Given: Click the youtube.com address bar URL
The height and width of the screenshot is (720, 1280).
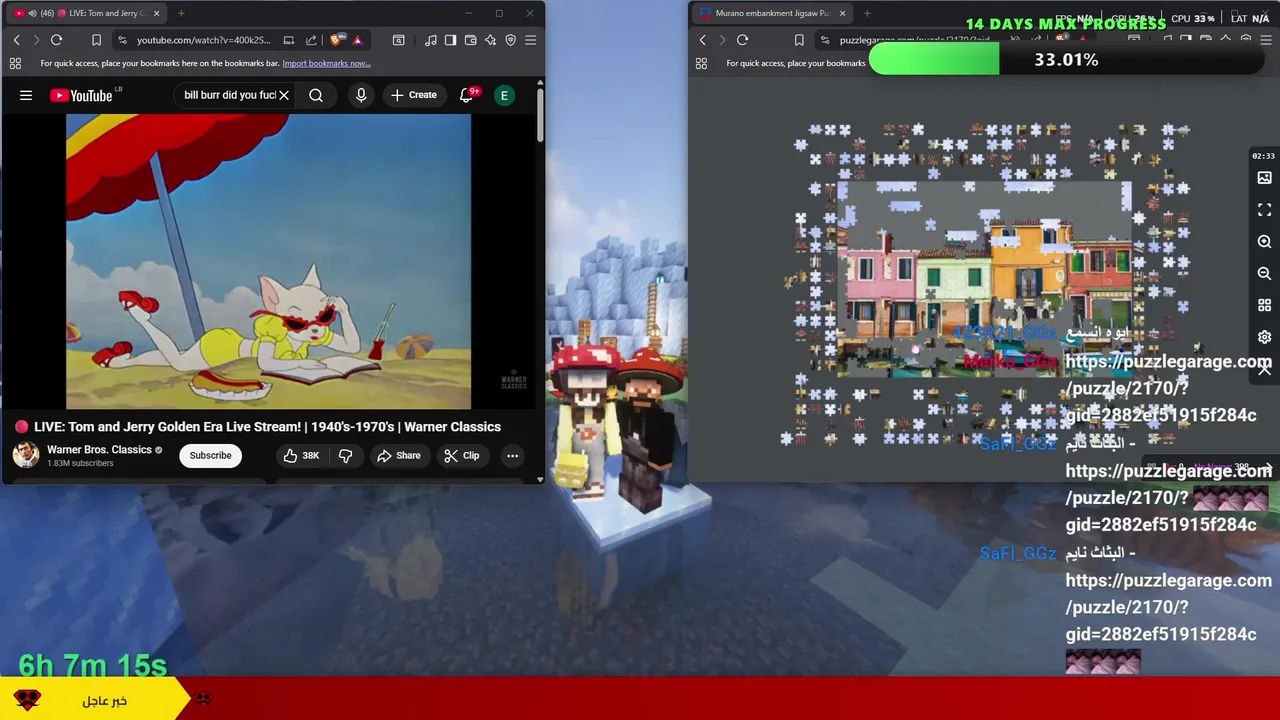Looking at the screenshot, I should point(203,40).
